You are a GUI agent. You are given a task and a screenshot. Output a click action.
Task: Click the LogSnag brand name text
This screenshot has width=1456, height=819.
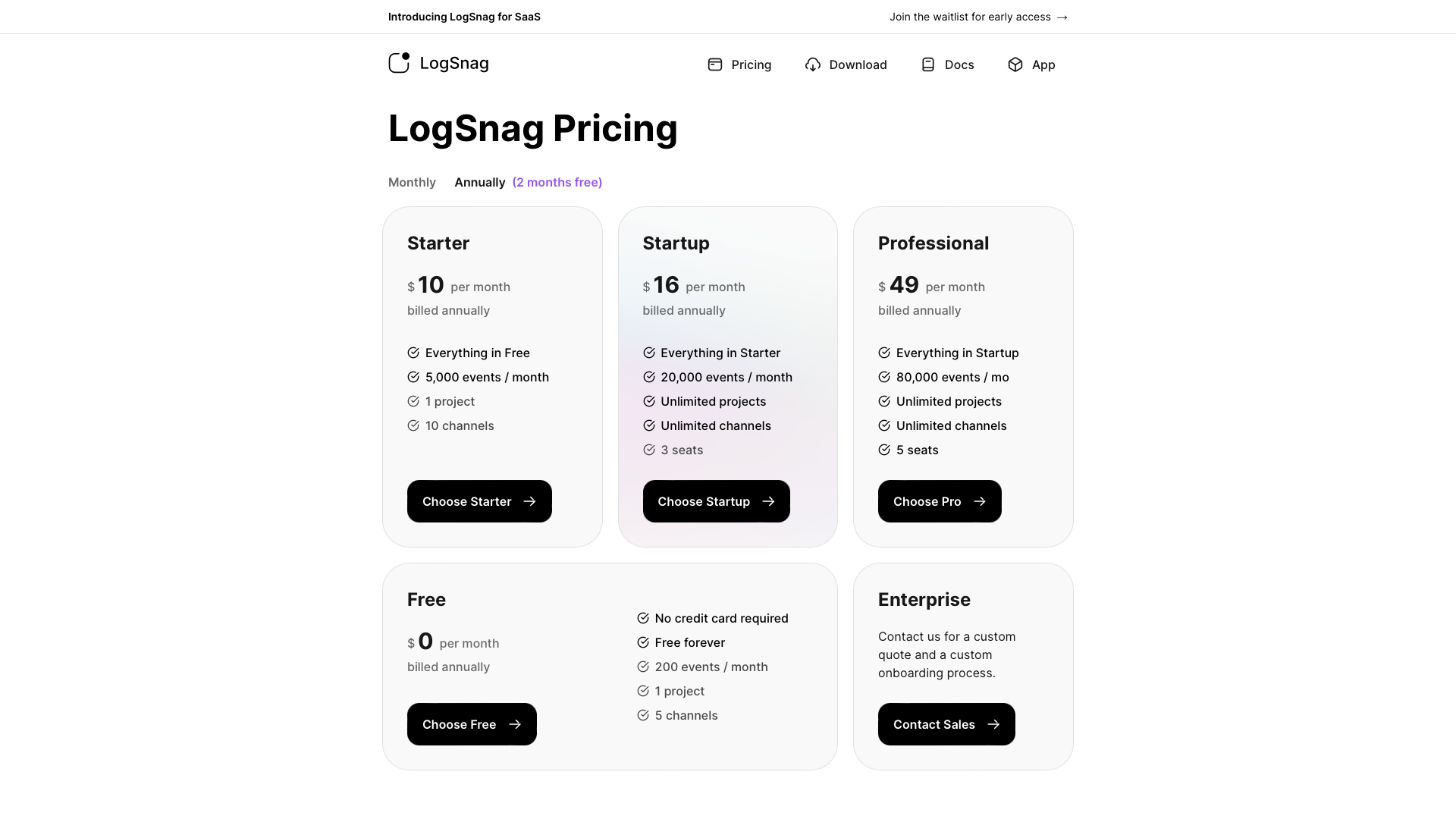[454, 63]
